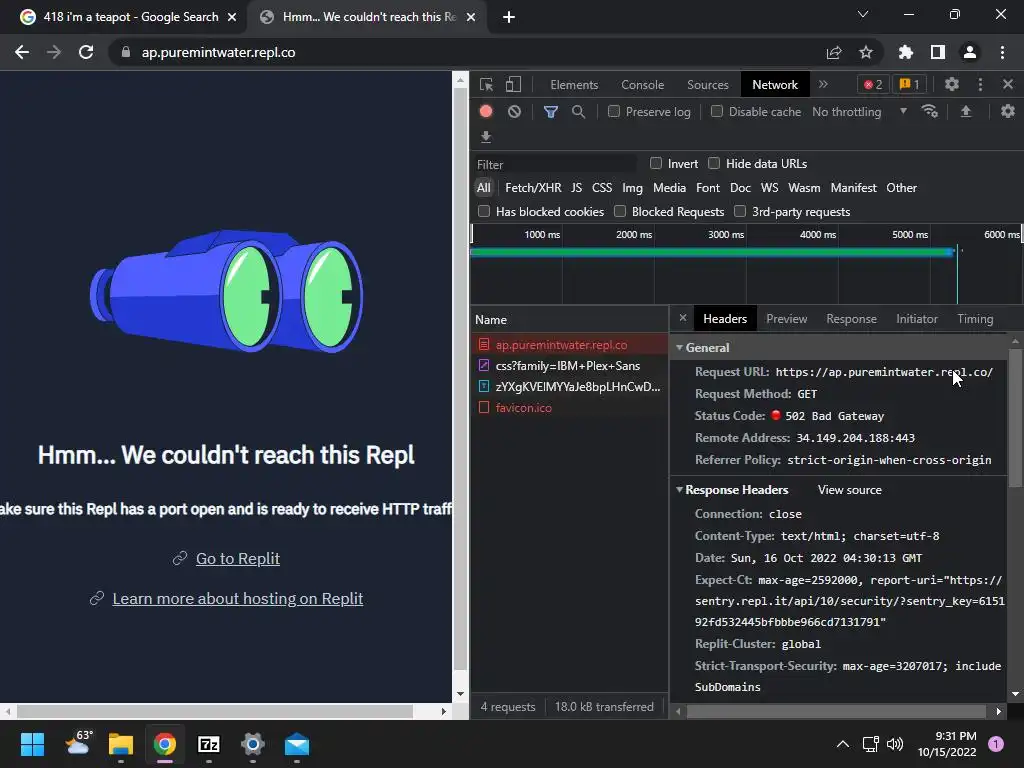Click View source for response headers

(x=850, y=490)
